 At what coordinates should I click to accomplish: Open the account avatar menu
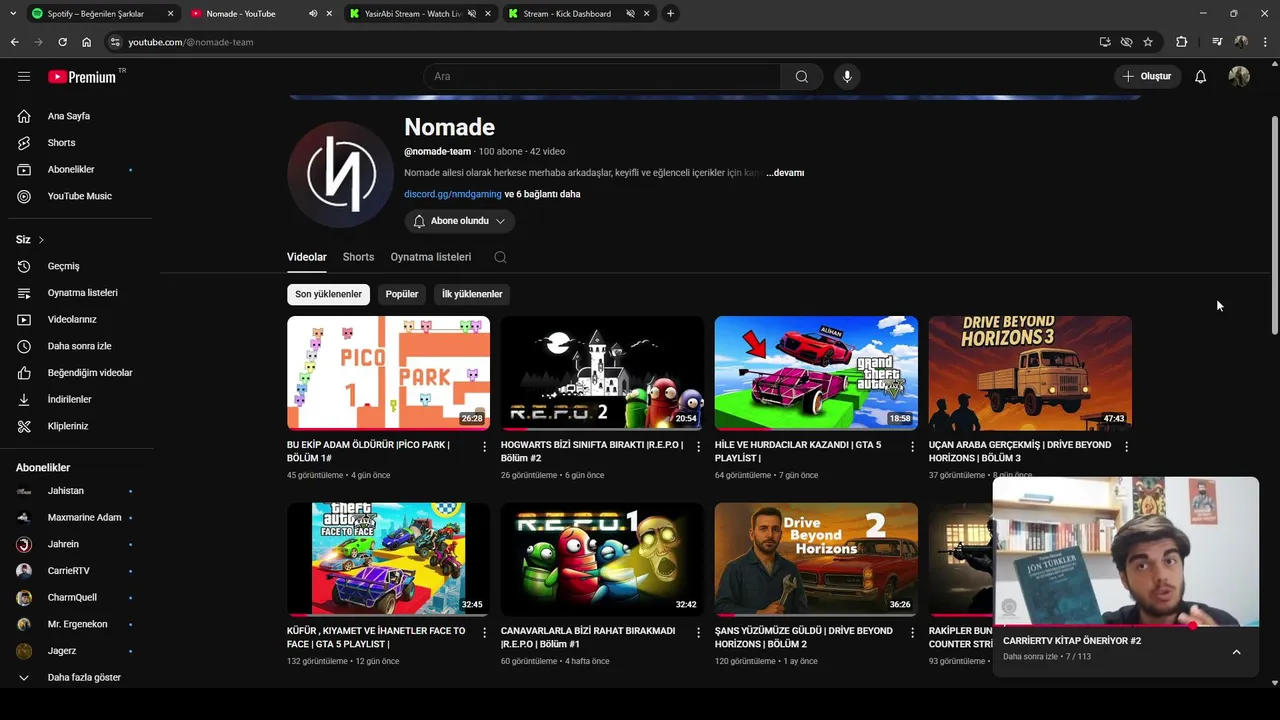1239,76
